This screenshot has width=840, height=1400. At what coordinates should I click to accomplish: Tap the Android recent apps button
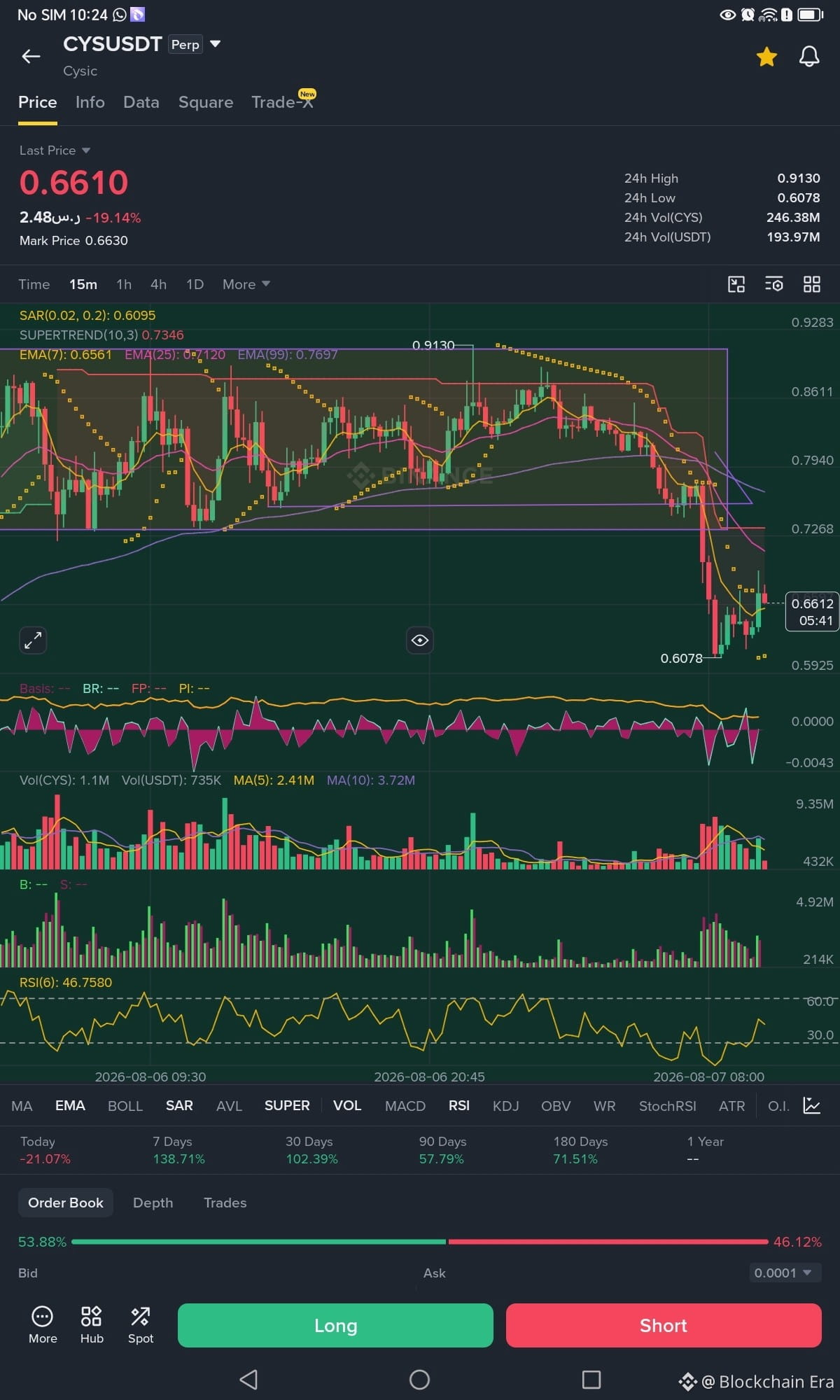pos(591,1380)
